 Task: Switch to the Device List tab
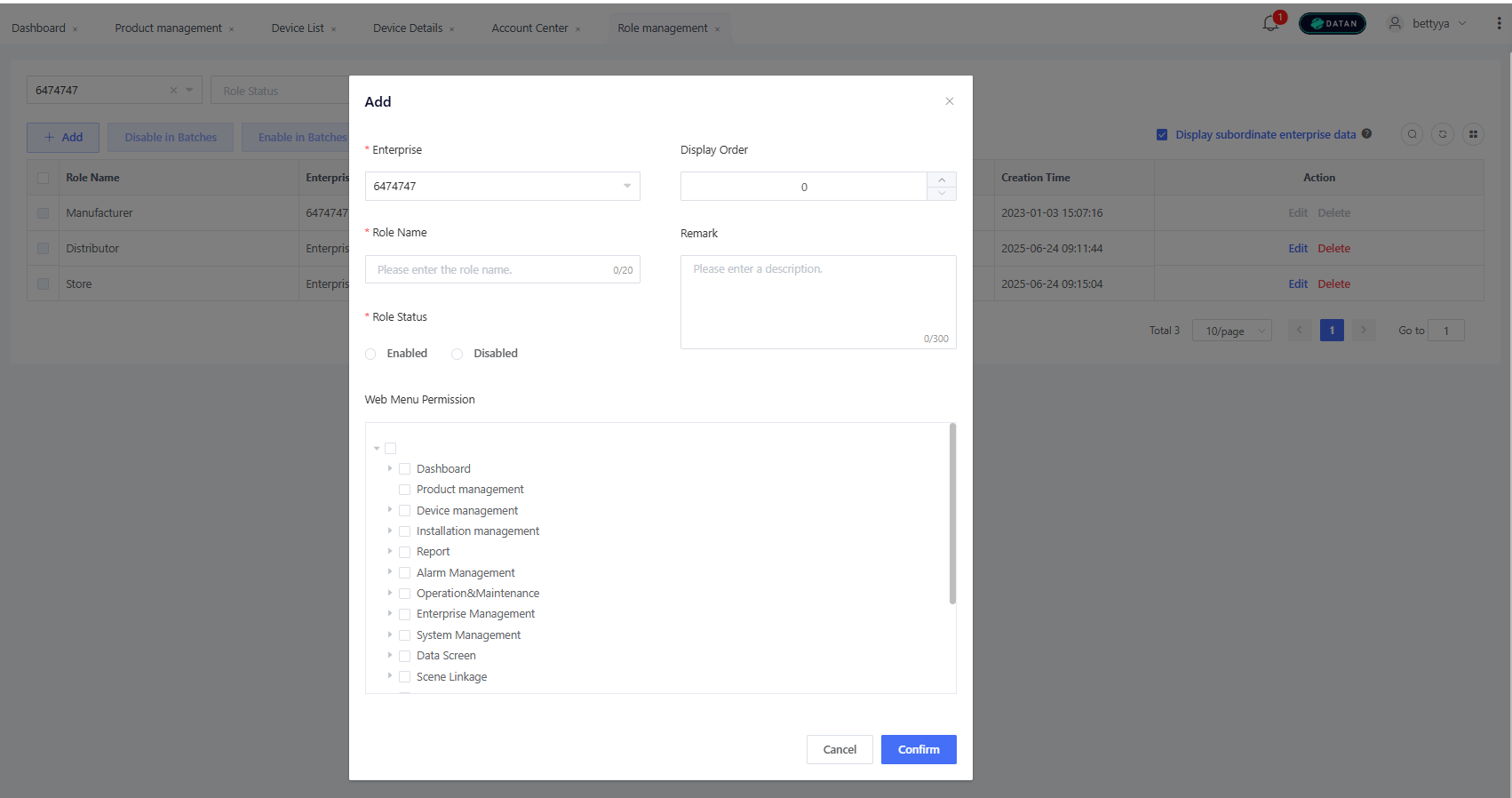click(x=298, y=28)
